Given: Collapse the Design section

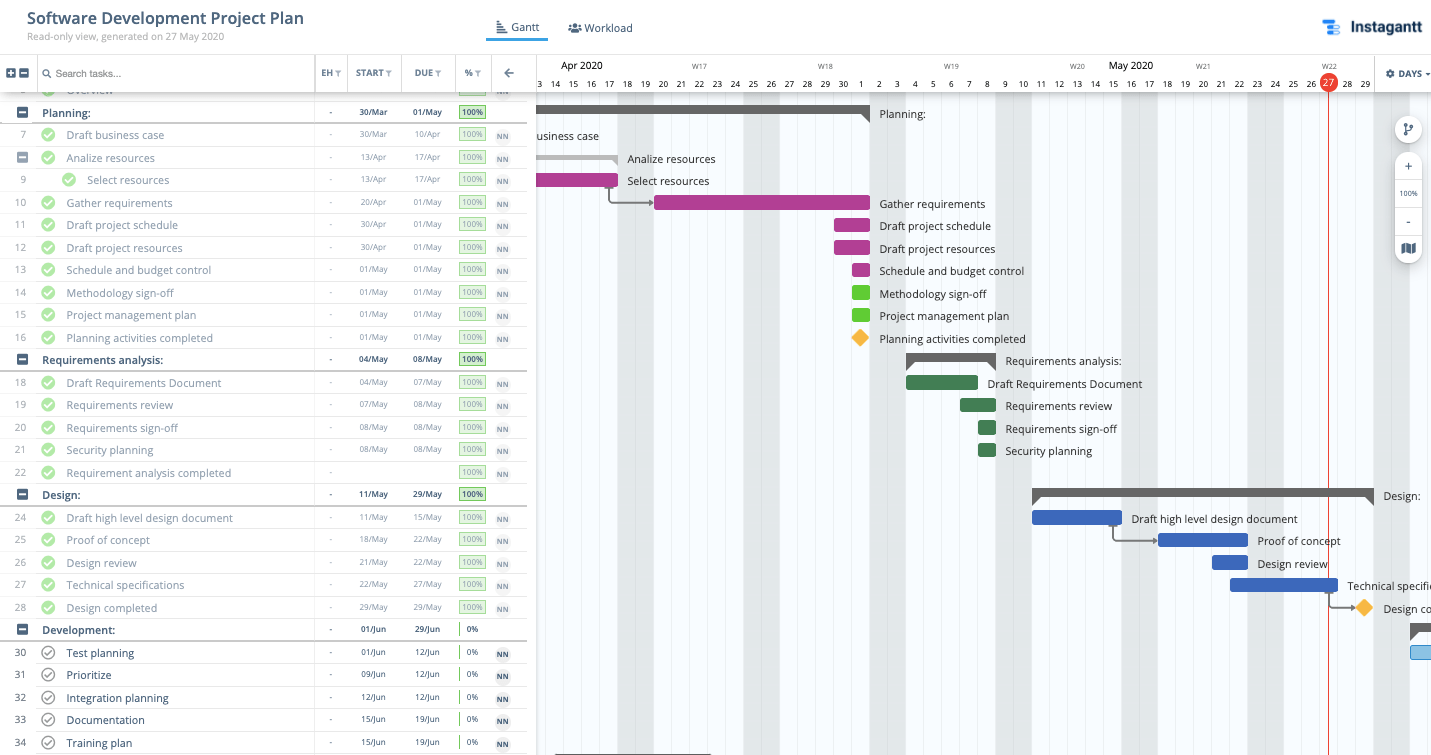Looking at the screenshot, I should pos(23,495).
